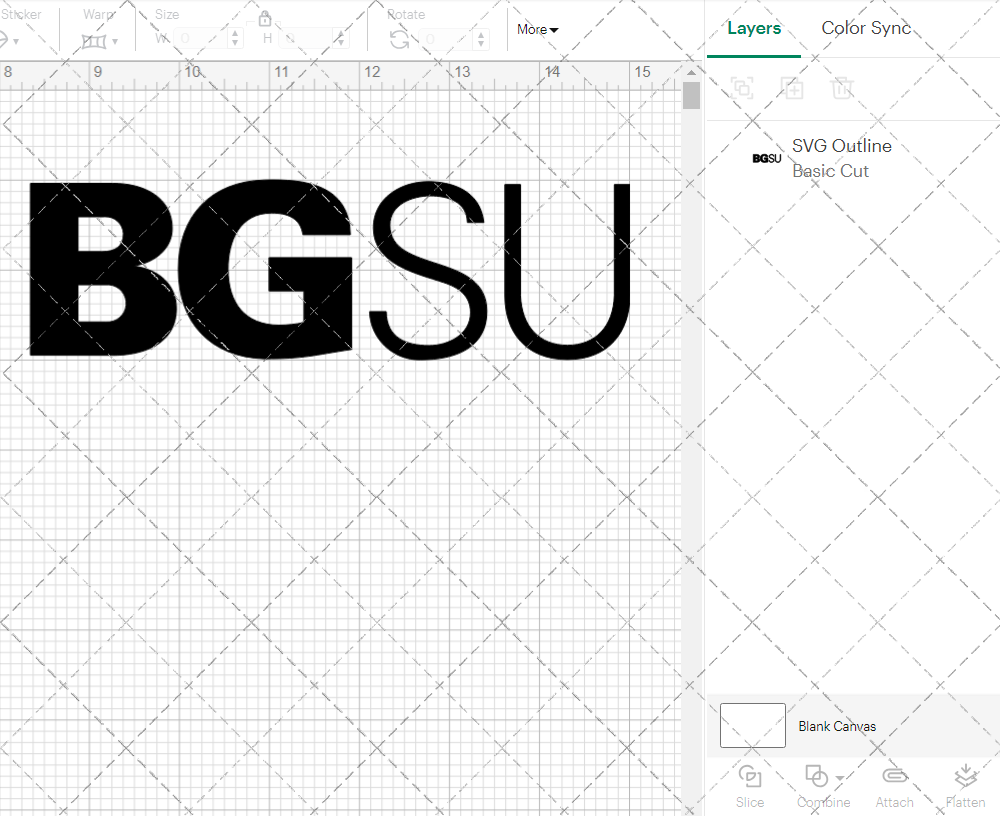Click the Duplicate layer icon

pos(793,88)
